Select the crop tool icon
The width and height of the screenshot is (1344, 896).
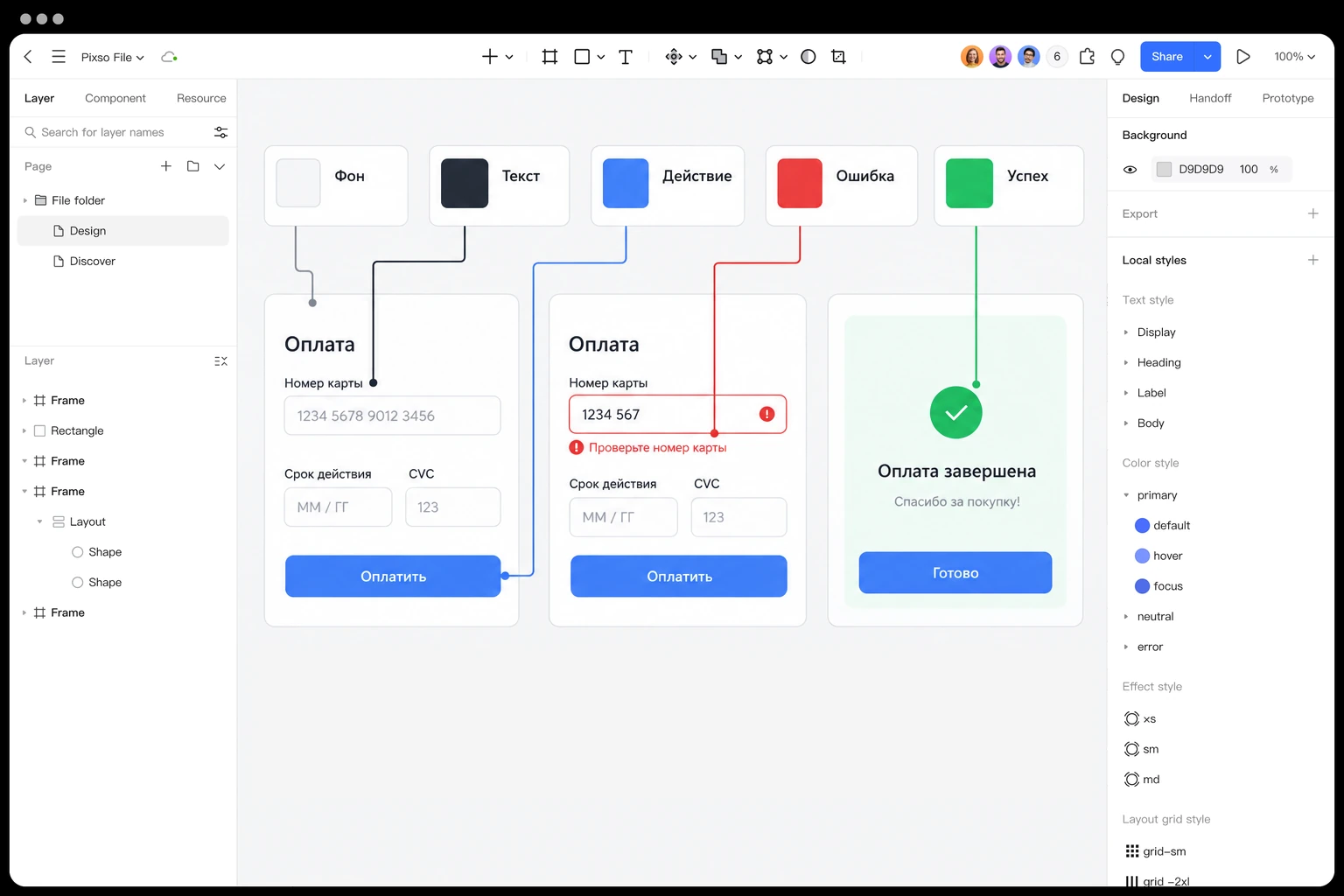(x=838, y=57)
